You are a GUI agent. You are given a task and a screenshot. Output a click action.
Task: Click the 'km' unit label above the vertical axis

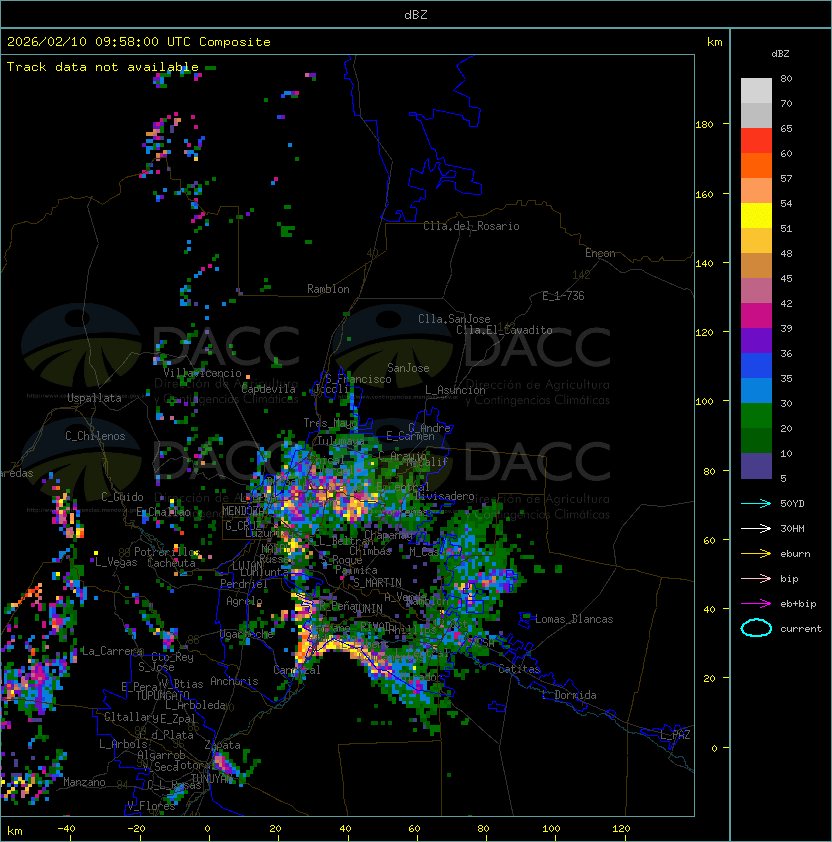(714, 42)
